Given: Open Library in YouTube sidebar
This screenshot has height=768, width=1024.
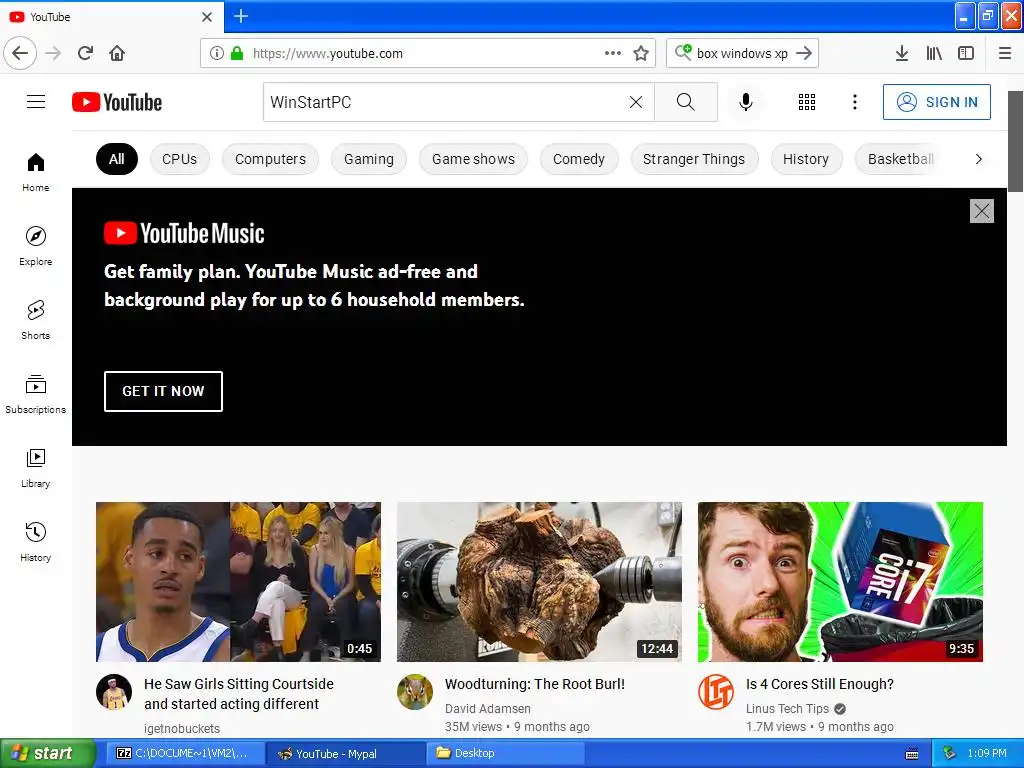Looking at the screenshot, I should 35,468.
